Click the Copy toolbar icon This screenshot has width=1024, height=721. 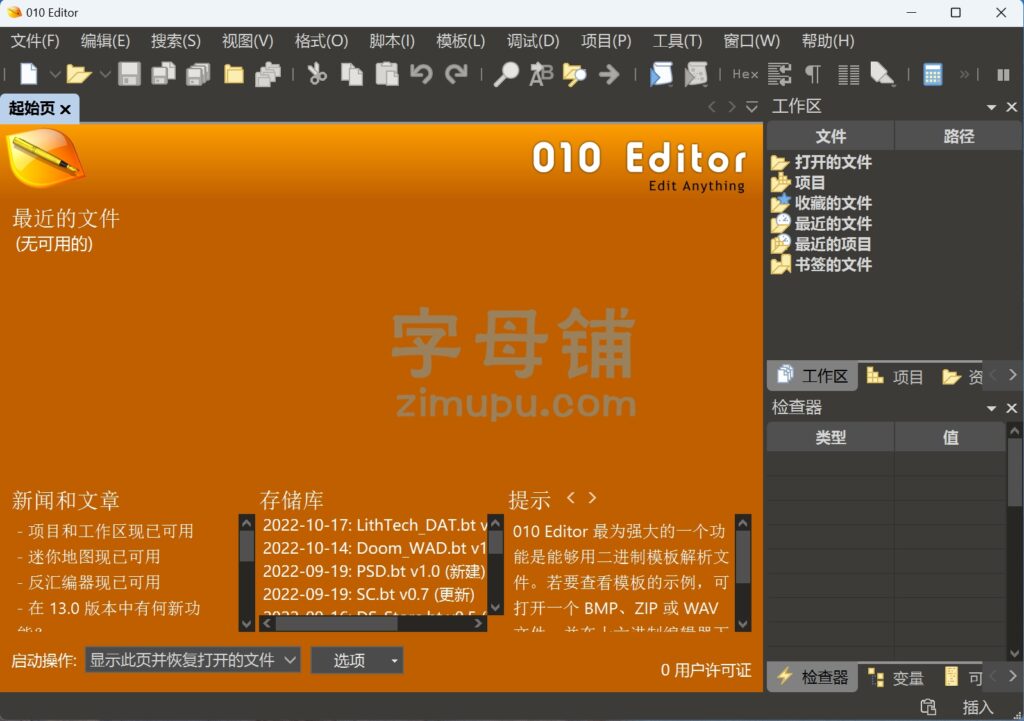coord(351,74)
